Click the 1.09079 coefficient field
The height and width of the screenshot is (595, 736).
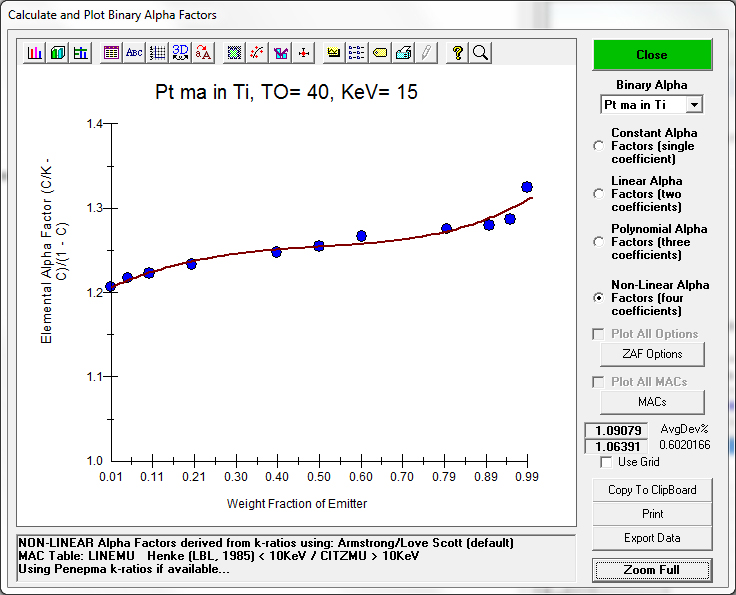tap(616, 430)
